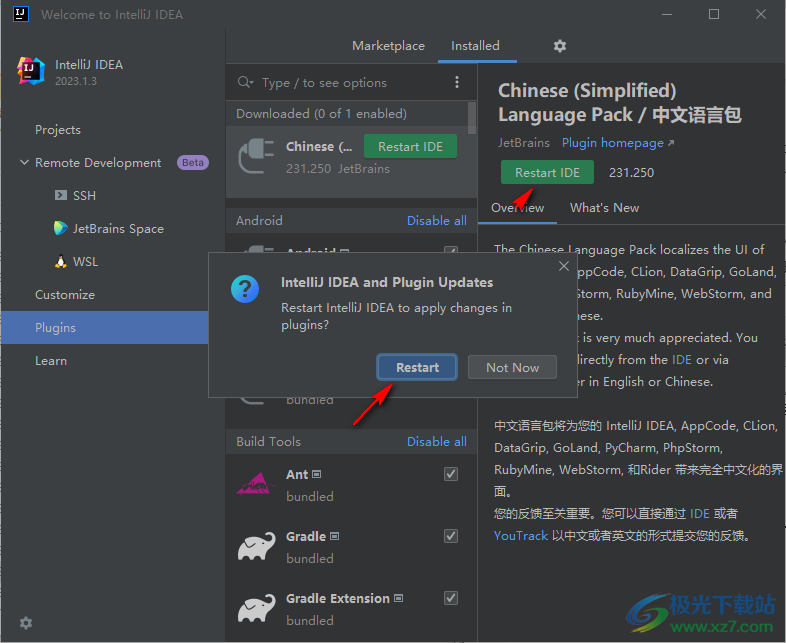Click the Chinese plugin name in list
Viewport: 786px width, 643px height.
point(319,146)
